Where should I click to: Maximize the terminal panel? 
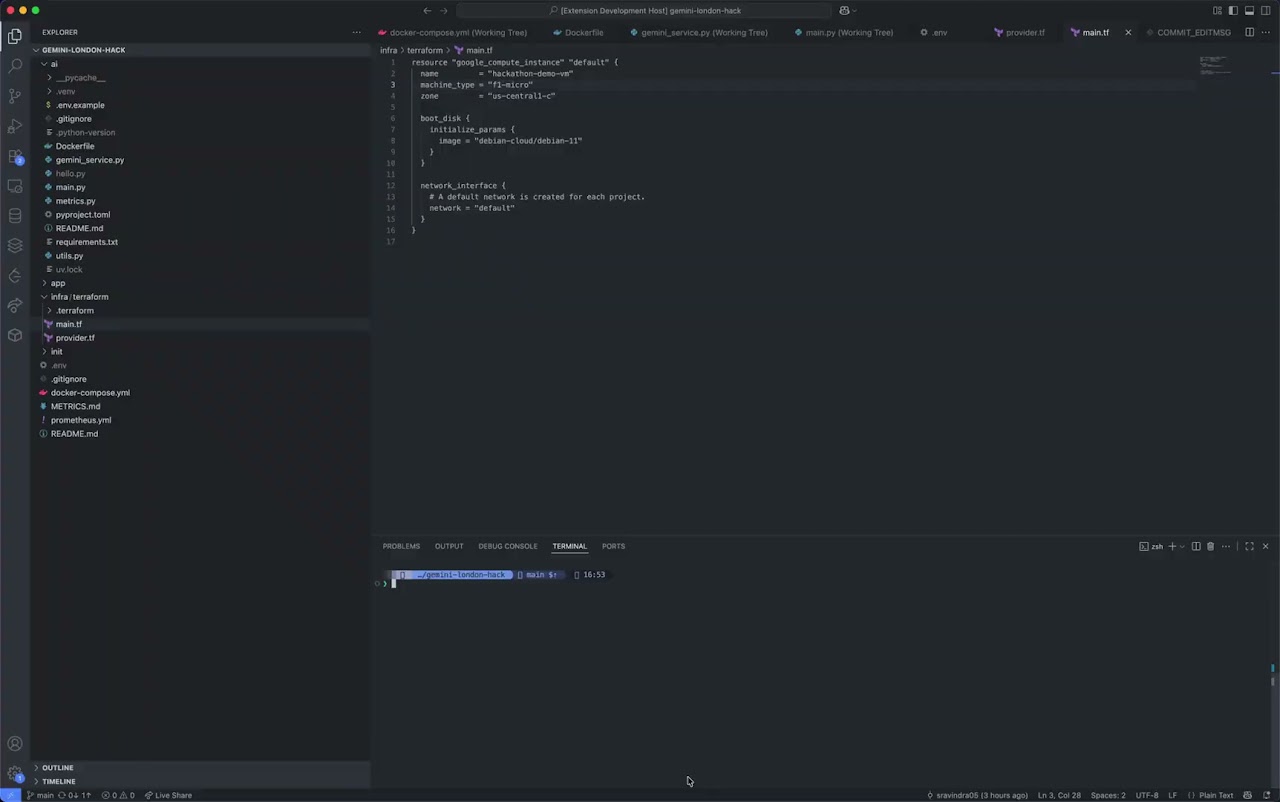[x=1249, y=546]
